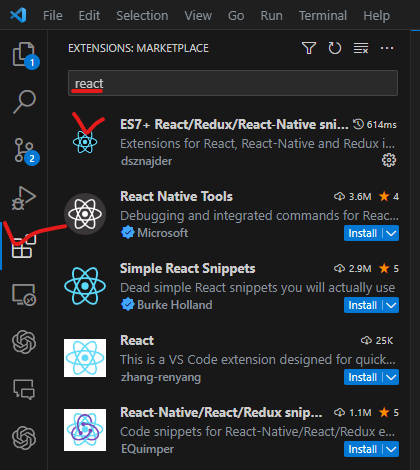Click the Simple React Snippets logo
This screenshot has width=420, height=470.
point(85,286)
